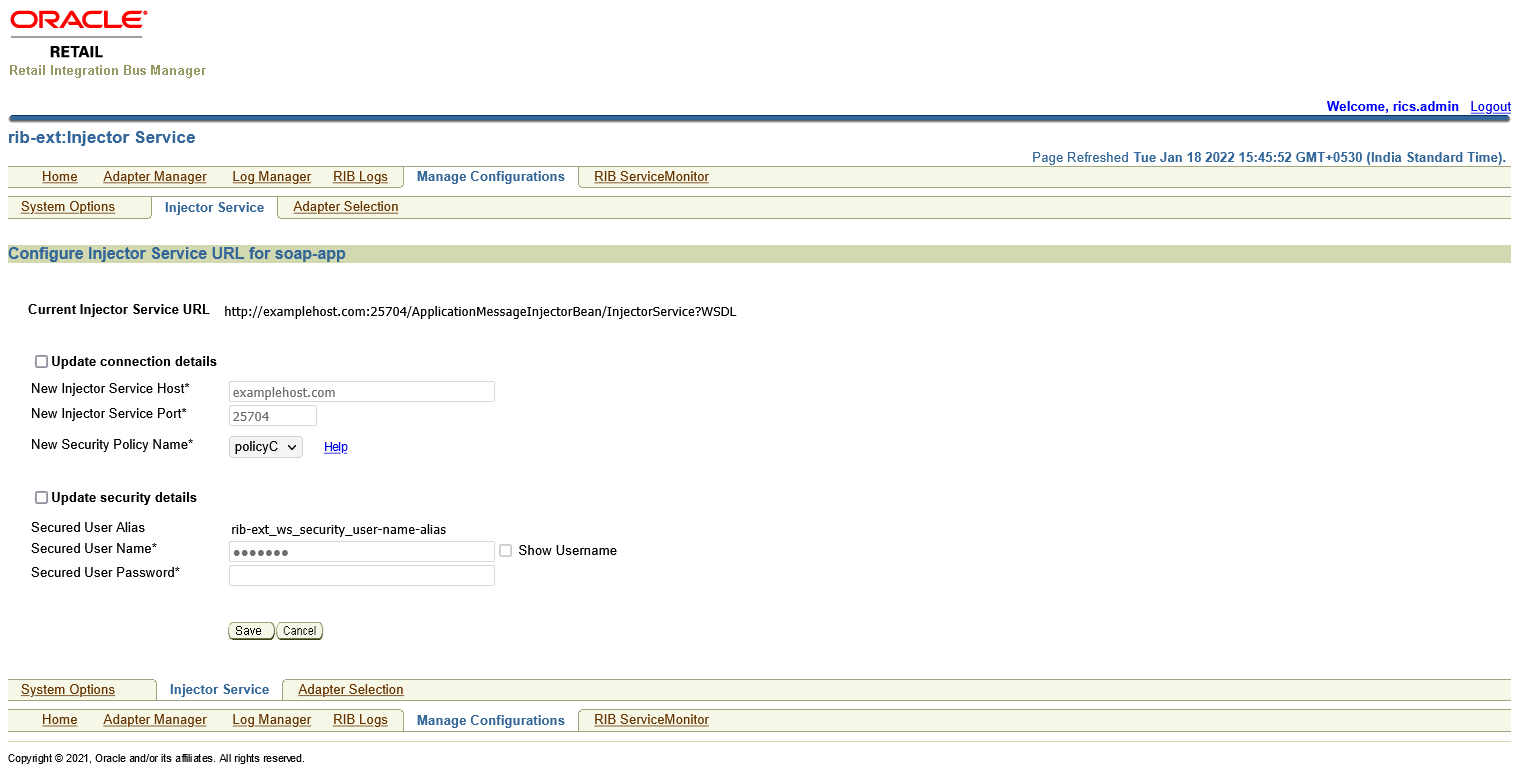
Task: Enable the Update security details checkbox
Action: [41, 497]
